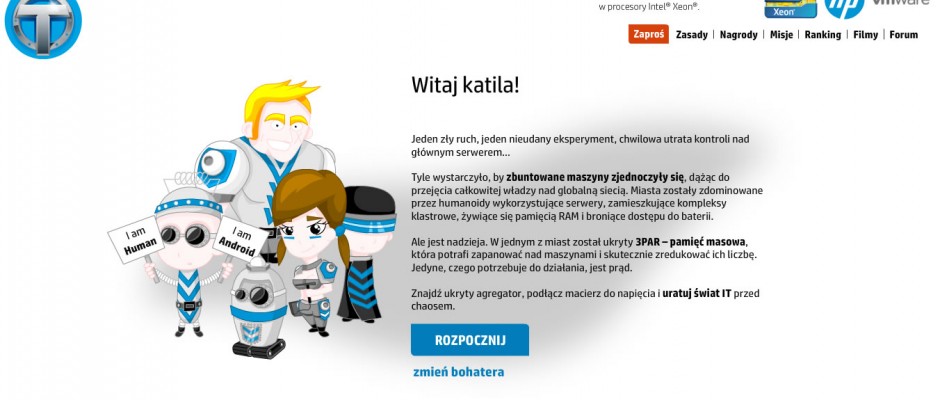Click the VMware logo
Image resolution: width=940 pixels, height=400 pixels.
[x=904, y=4]
